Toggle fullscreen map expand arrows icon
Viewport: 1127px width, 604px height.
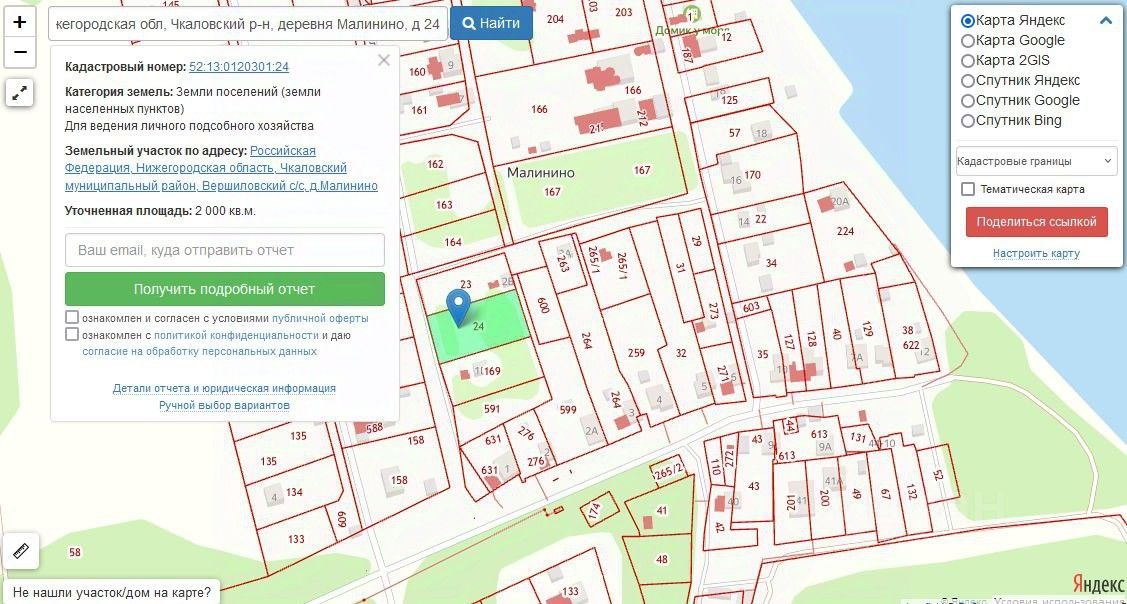tap(20, 92)
